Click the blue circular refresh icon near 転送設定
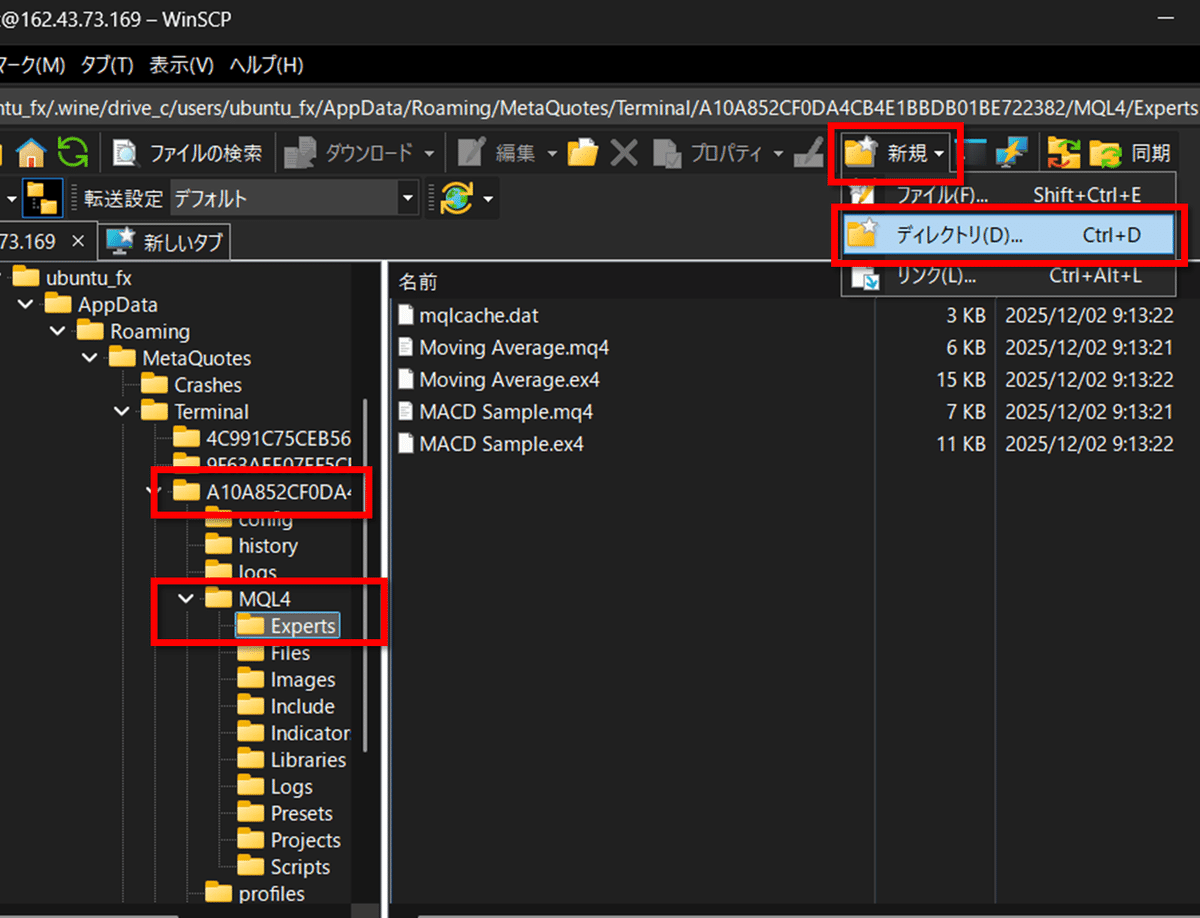The image size is (1200, 918). 458,197
